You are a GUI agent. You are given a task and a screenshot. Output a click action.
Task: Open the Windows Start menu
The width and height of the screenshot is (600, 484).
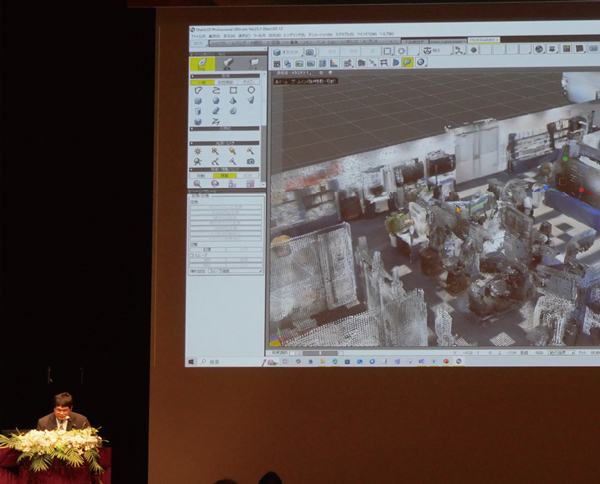(x=191, y=362)
